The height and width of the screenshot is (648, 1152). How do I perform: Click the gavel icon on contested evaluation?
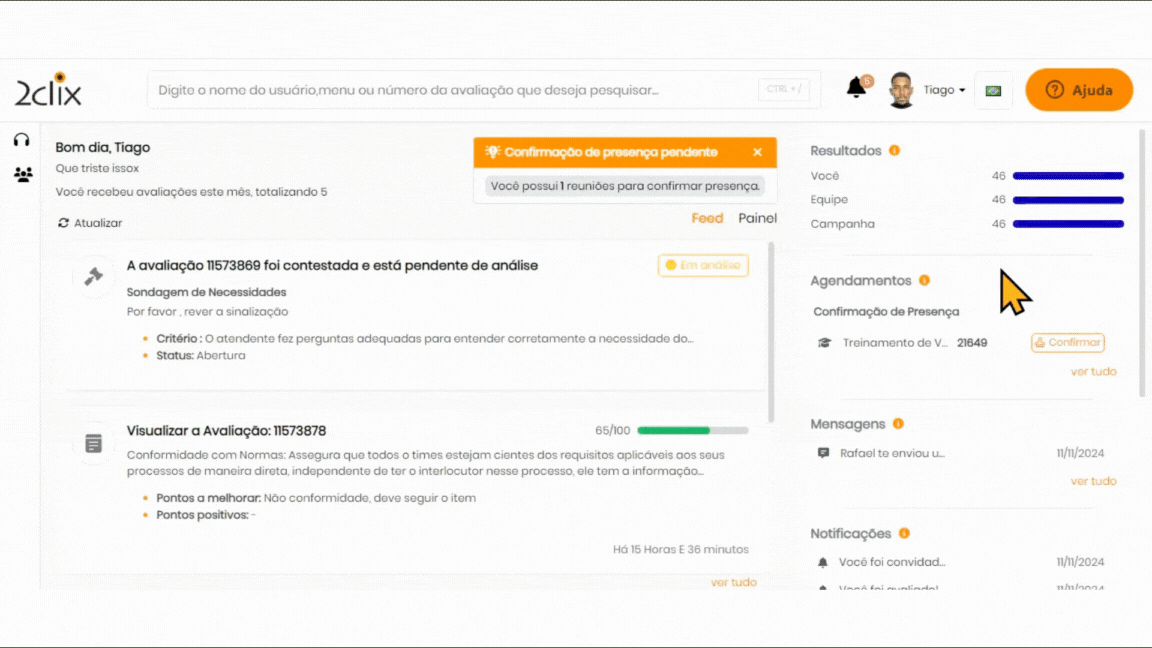tap(94, 276)
